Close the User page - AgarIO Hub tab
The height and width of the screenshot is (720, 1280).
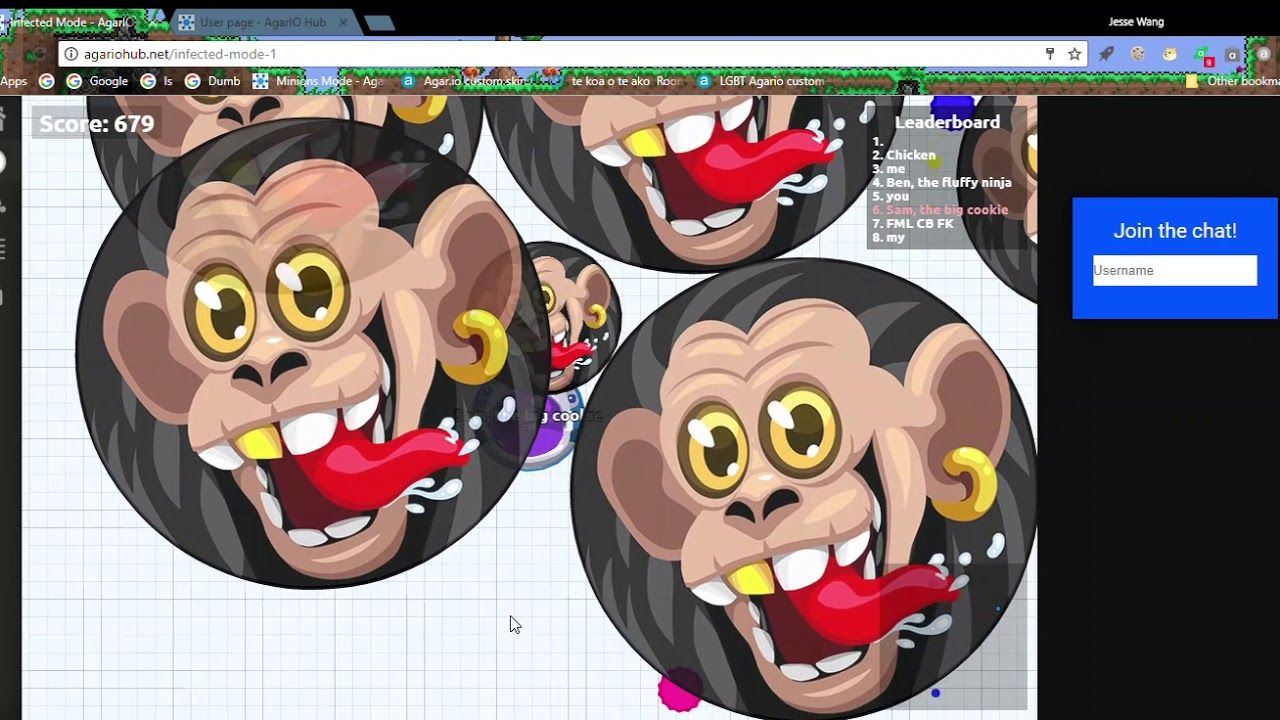(x=343, y=22)
